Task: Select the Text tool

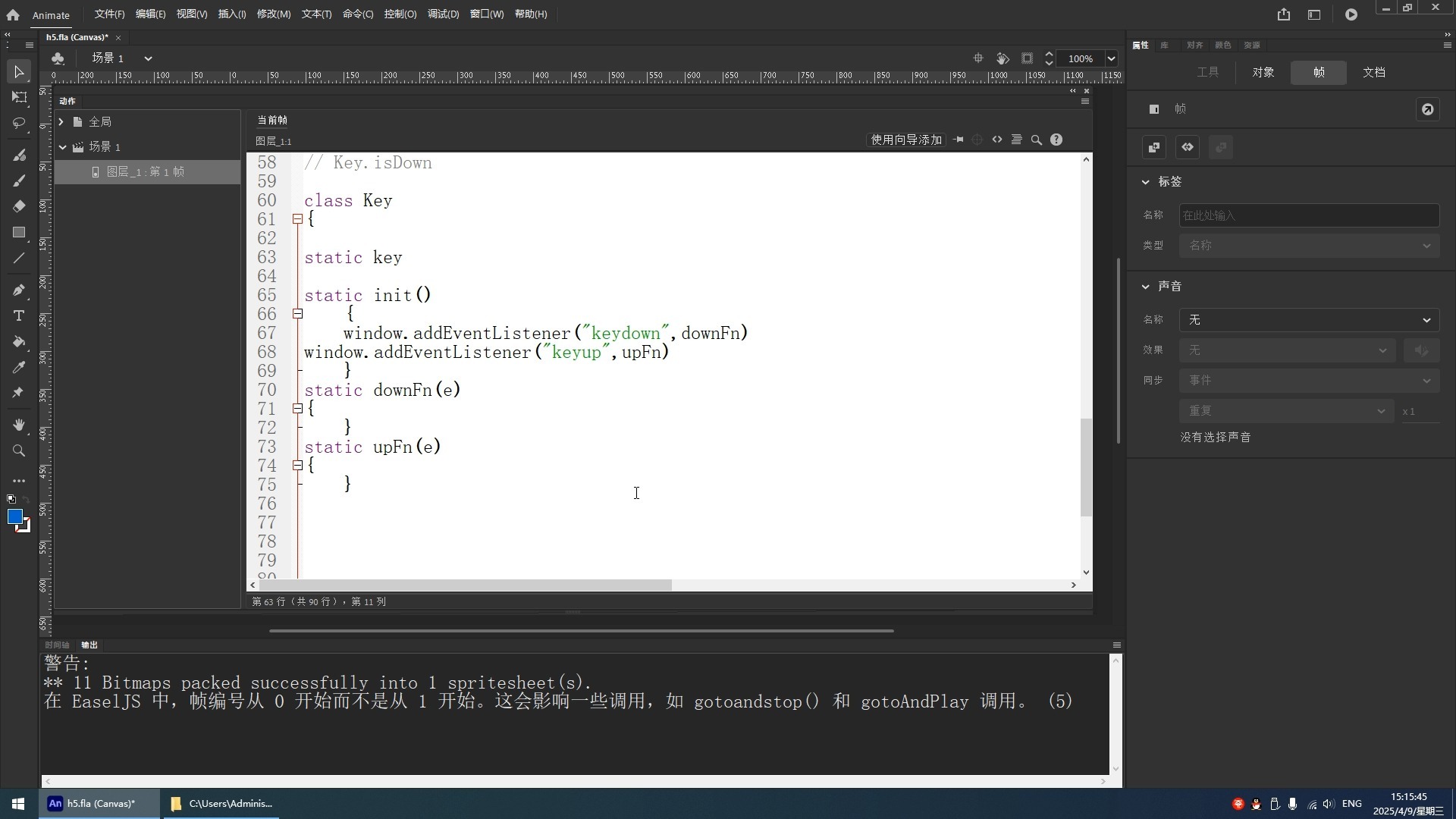Action: [x=19, y=316]
